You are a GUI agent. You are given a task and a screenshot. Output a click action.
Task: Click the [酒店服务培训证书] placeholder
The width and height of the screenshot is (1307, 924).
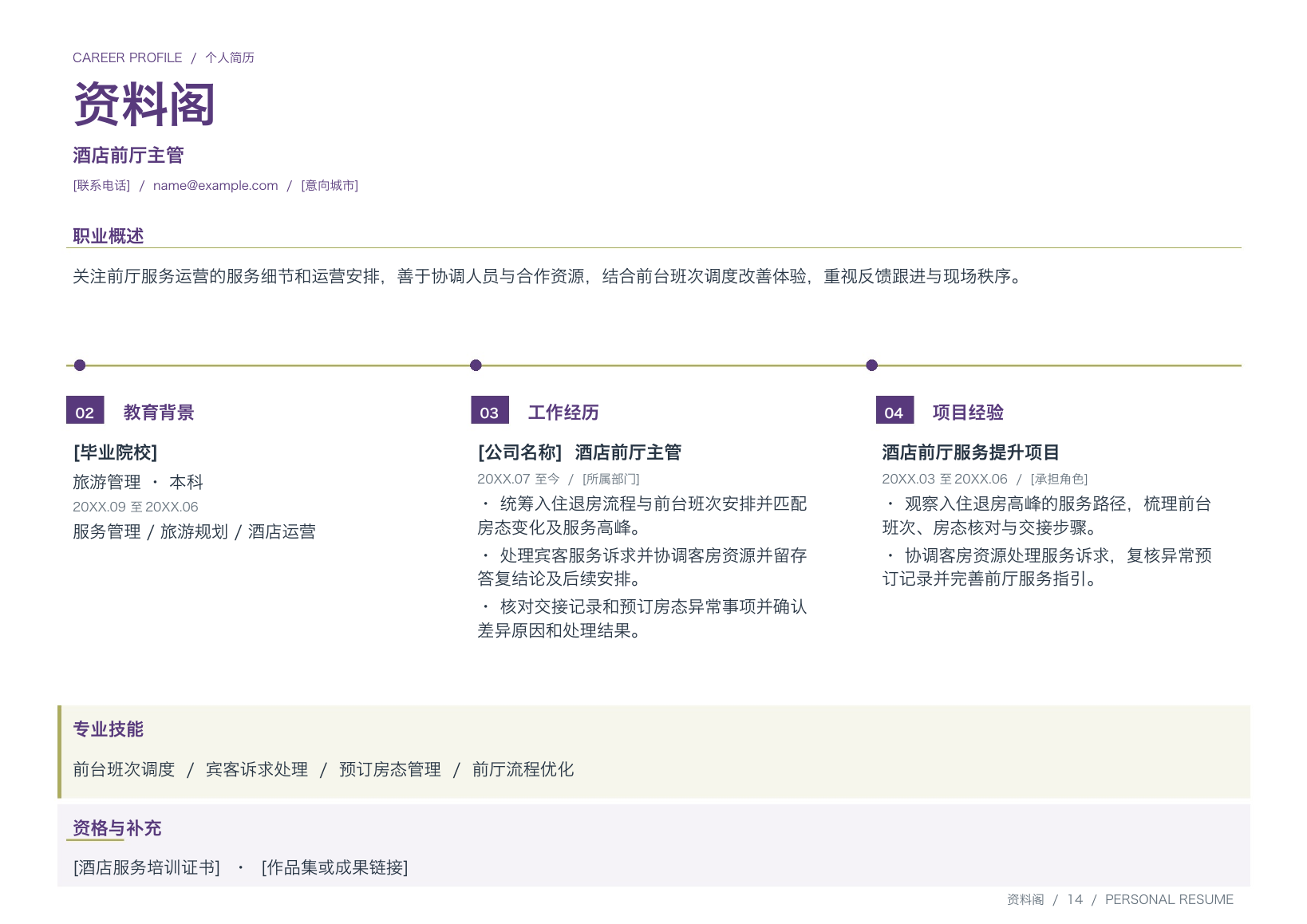[x=147, y=867]
